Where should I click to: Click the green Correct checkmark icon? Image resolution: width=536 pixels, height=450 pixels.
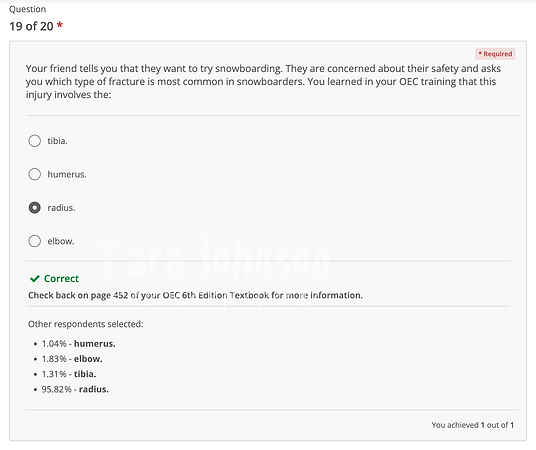[35, 279]
